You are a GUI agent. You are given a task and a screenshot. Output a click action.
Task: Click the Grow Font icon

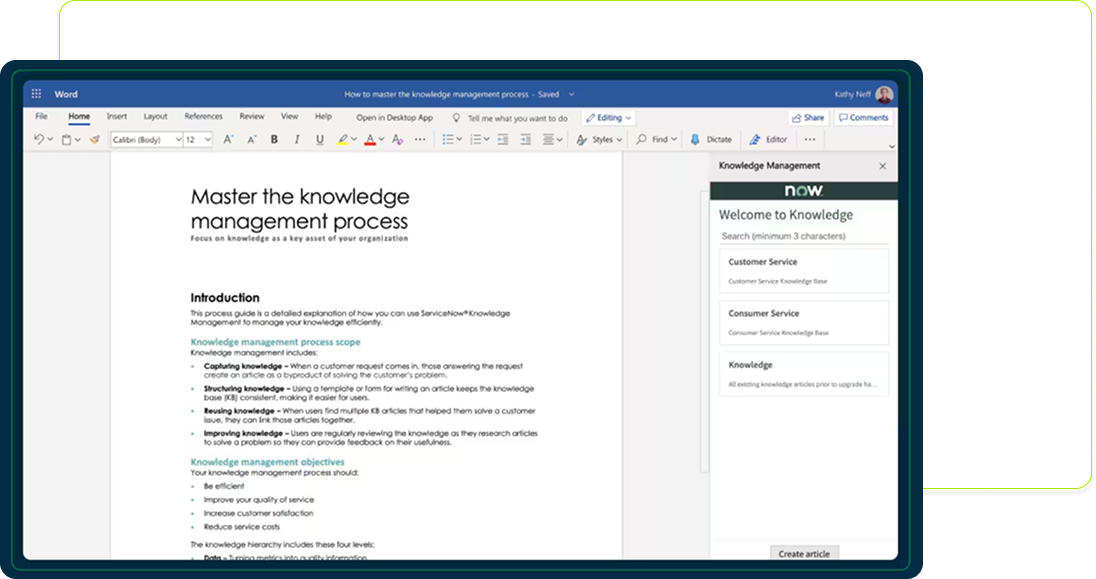click(x=228, y=140)
